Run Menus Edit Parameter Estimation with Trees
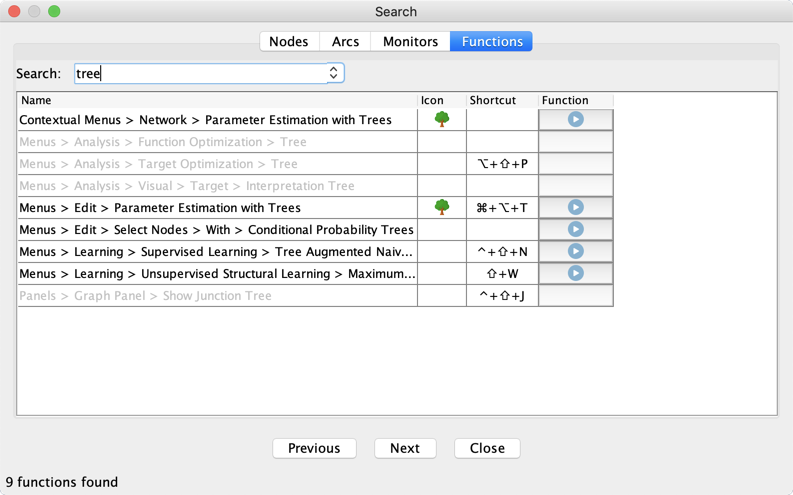Viewport: 793px width, 495px height. [x=576, y=207]
